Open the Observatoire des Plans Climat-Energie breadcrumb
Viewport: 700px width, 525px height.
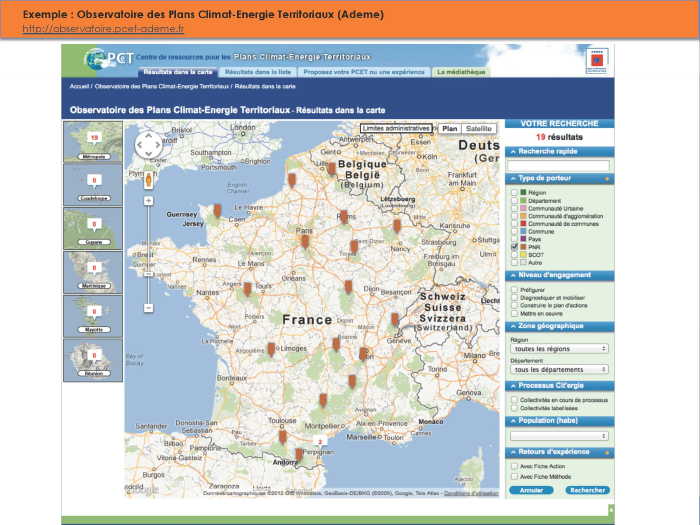pyautogui.click(x=162, y=86)
